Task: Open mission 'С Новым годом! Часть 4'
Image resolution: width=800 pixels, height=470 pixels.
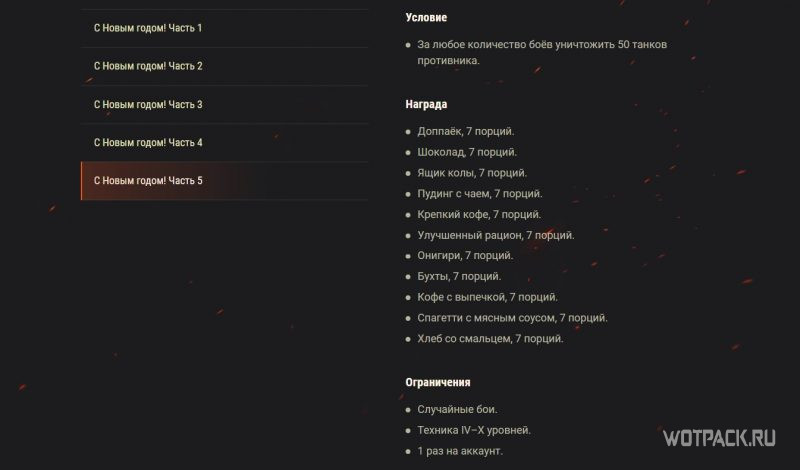Action: pos(224,143)
